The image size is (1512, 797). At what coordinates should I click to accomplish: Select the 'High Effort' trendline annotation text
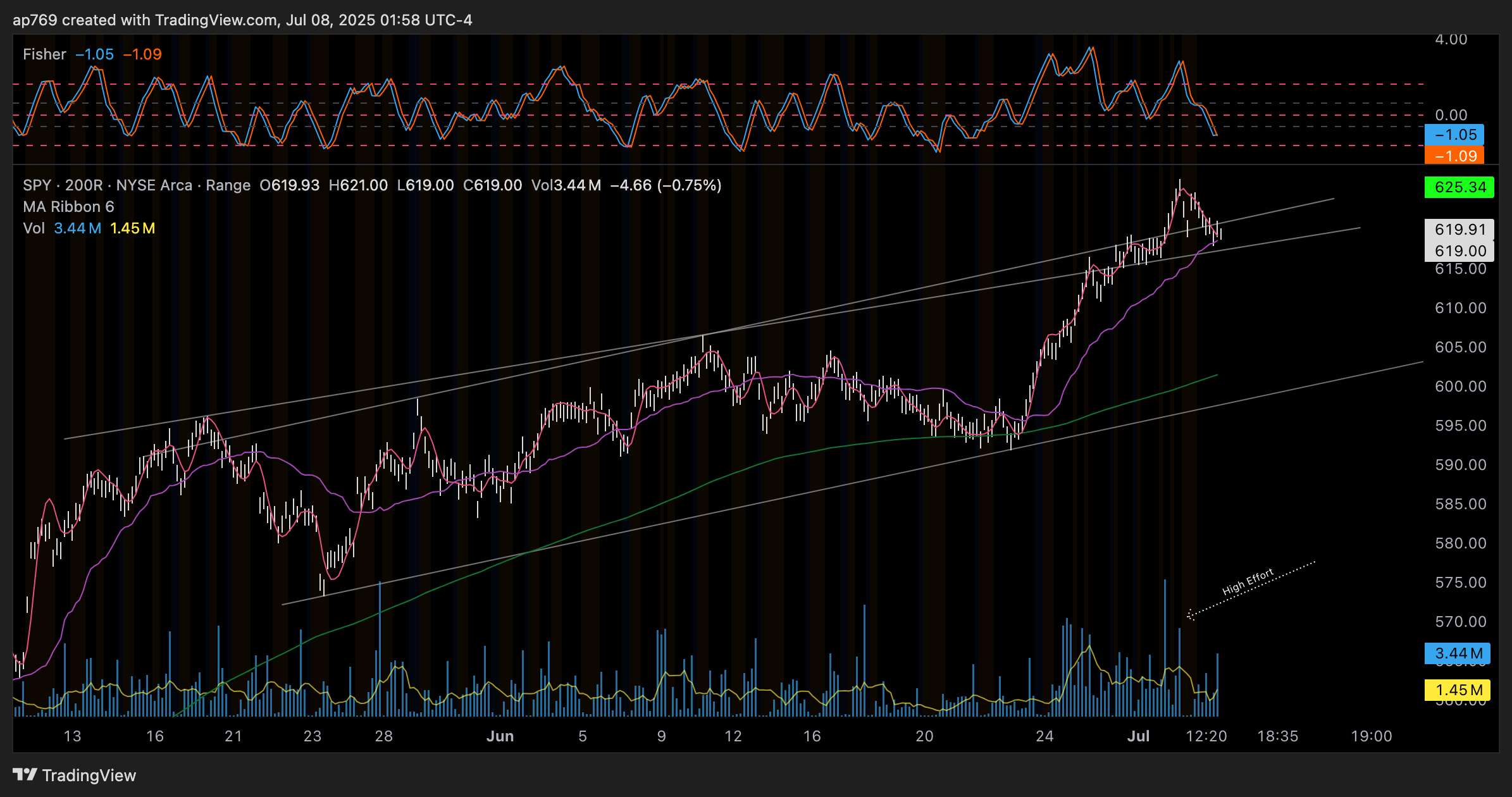1248,583
